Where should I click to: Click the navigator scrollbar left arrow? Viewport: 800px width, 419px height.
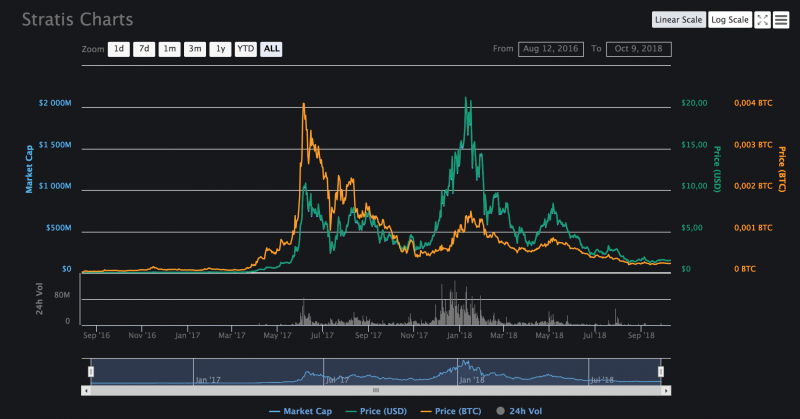click(x=86, y=390)
